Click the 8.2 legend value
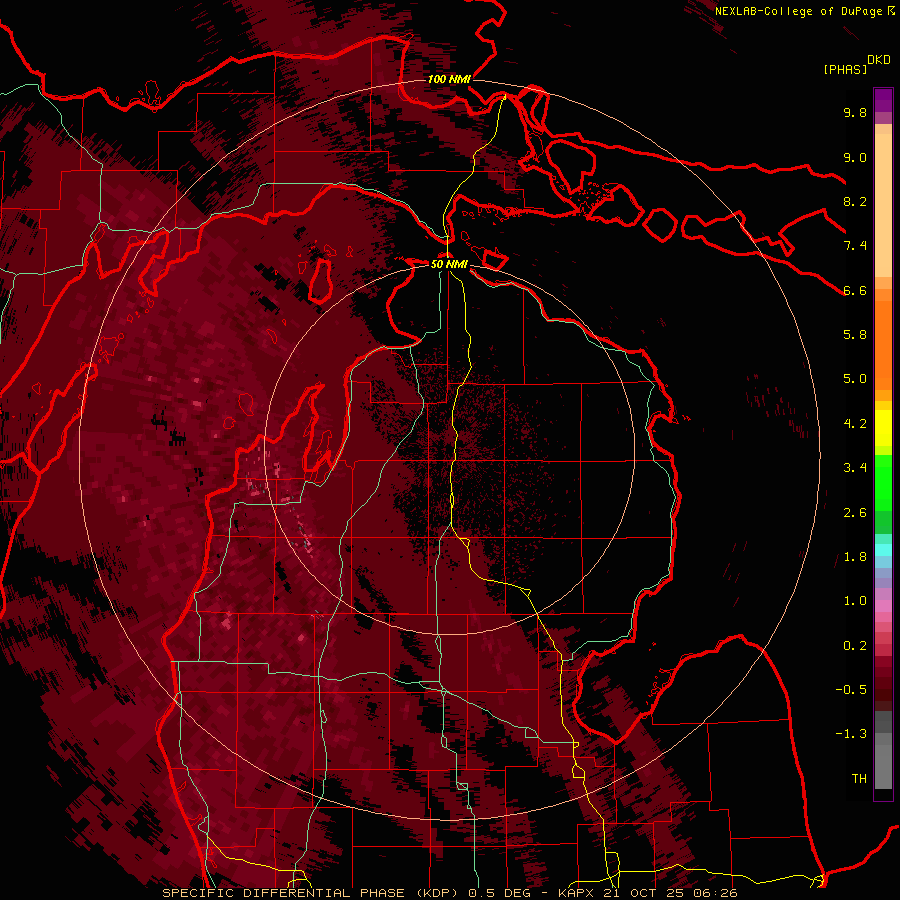This screenshot has width=900, height=900. coord(855,201)
